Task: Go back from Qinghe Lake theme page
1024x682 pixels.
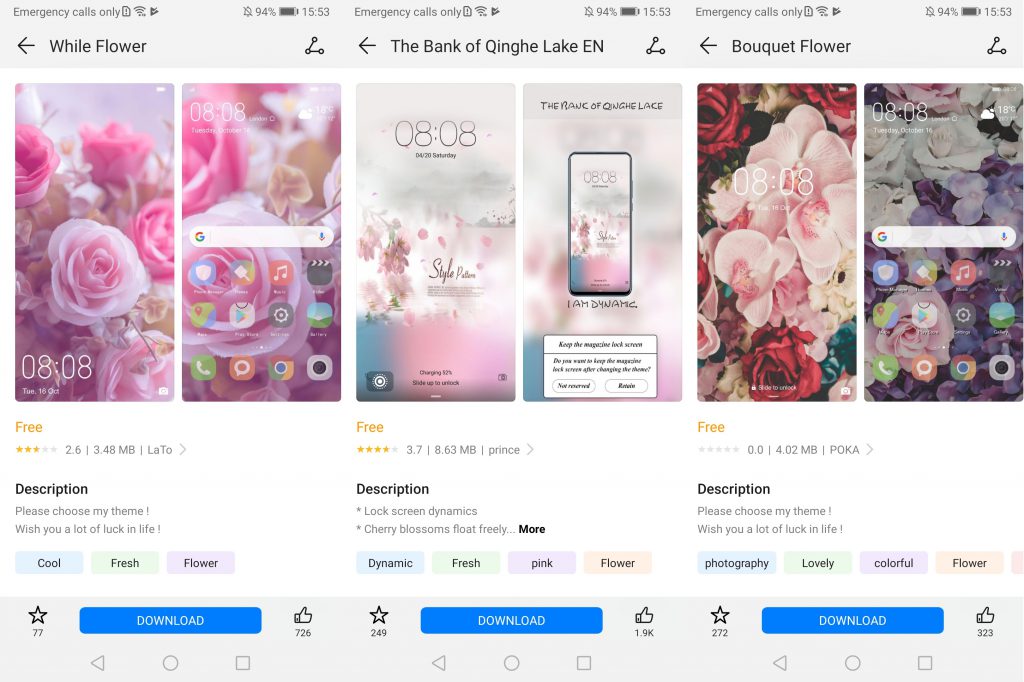Action: click(367, 46)
